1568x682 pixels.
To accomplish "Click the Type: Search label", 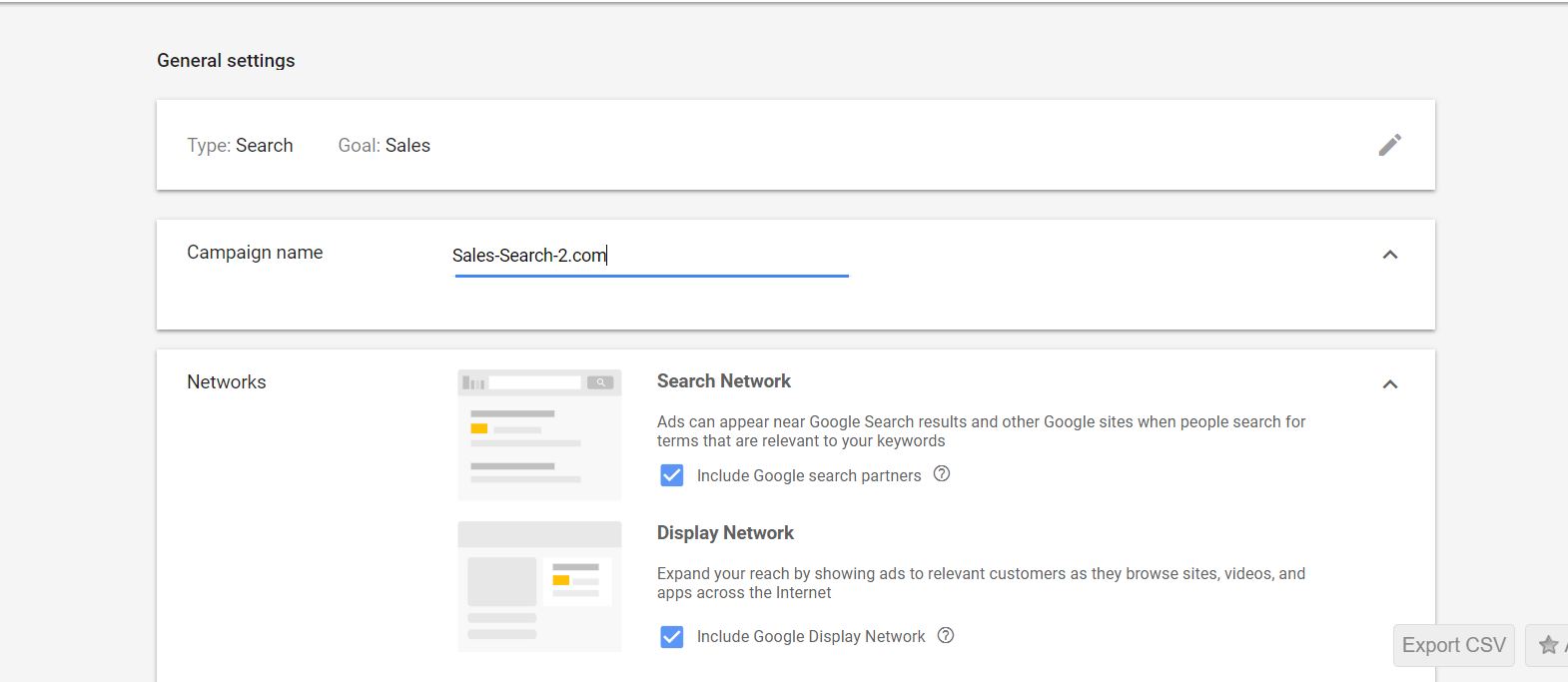I will tap(240, 146).
